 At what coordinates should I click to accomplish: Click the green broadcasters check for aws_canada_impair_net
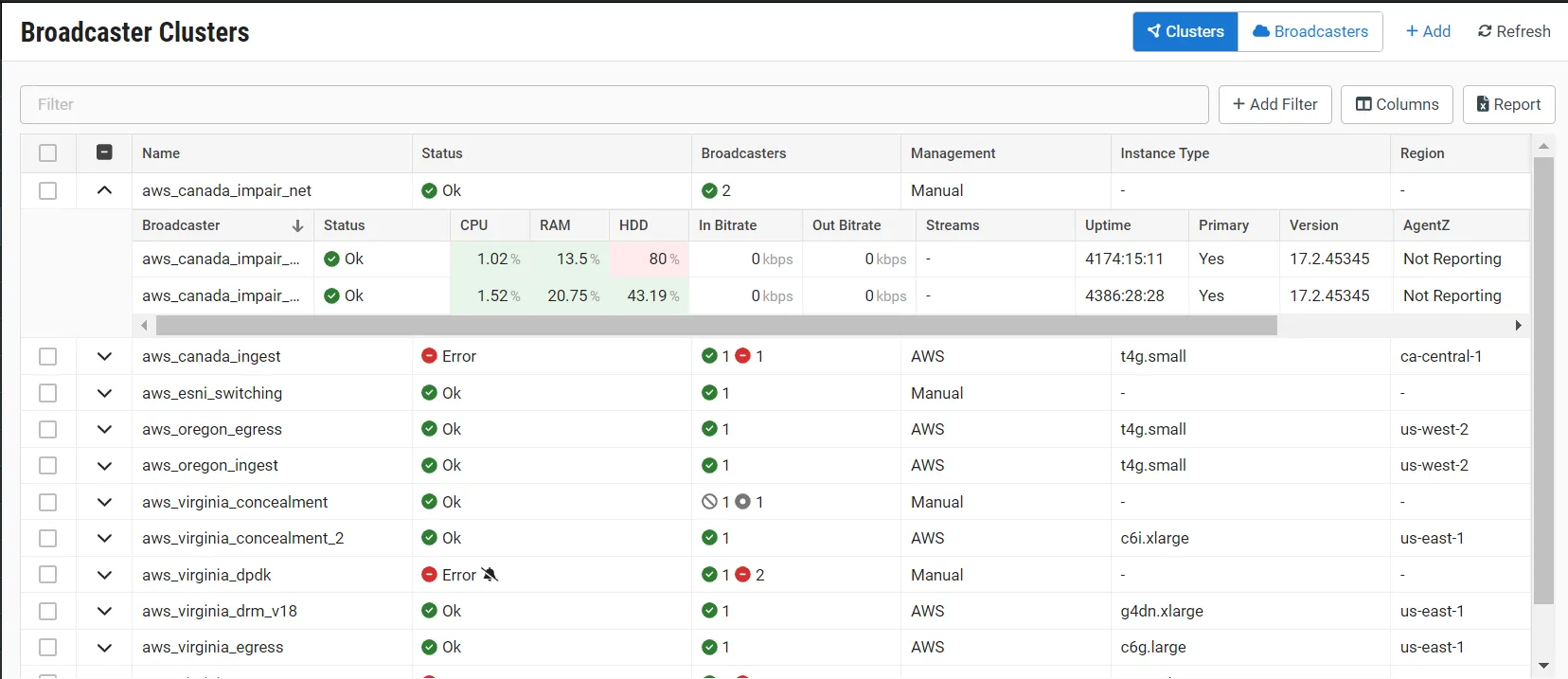point(709,190)
